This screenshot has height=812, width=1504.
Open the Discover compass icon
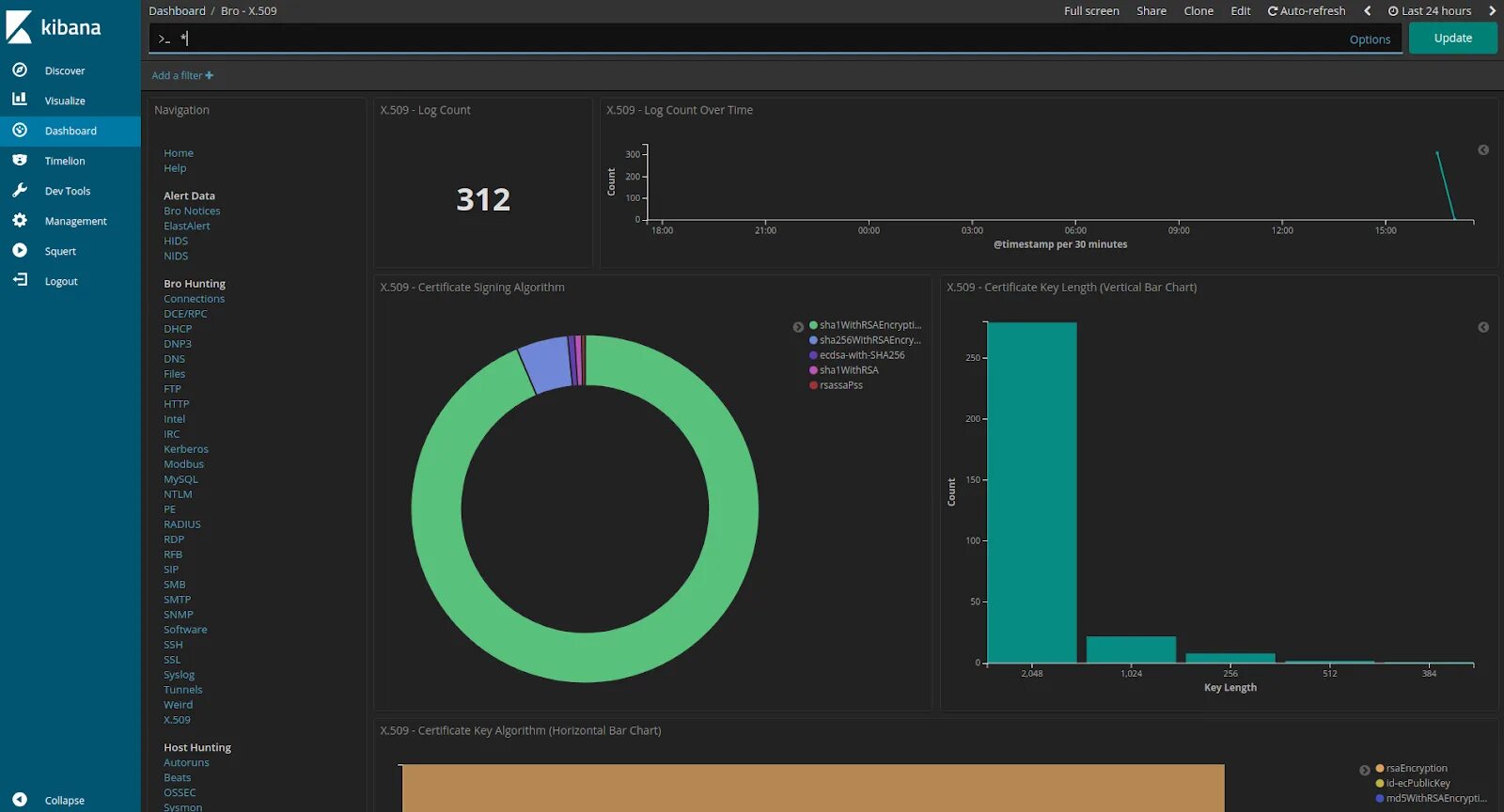coord(20,70)
